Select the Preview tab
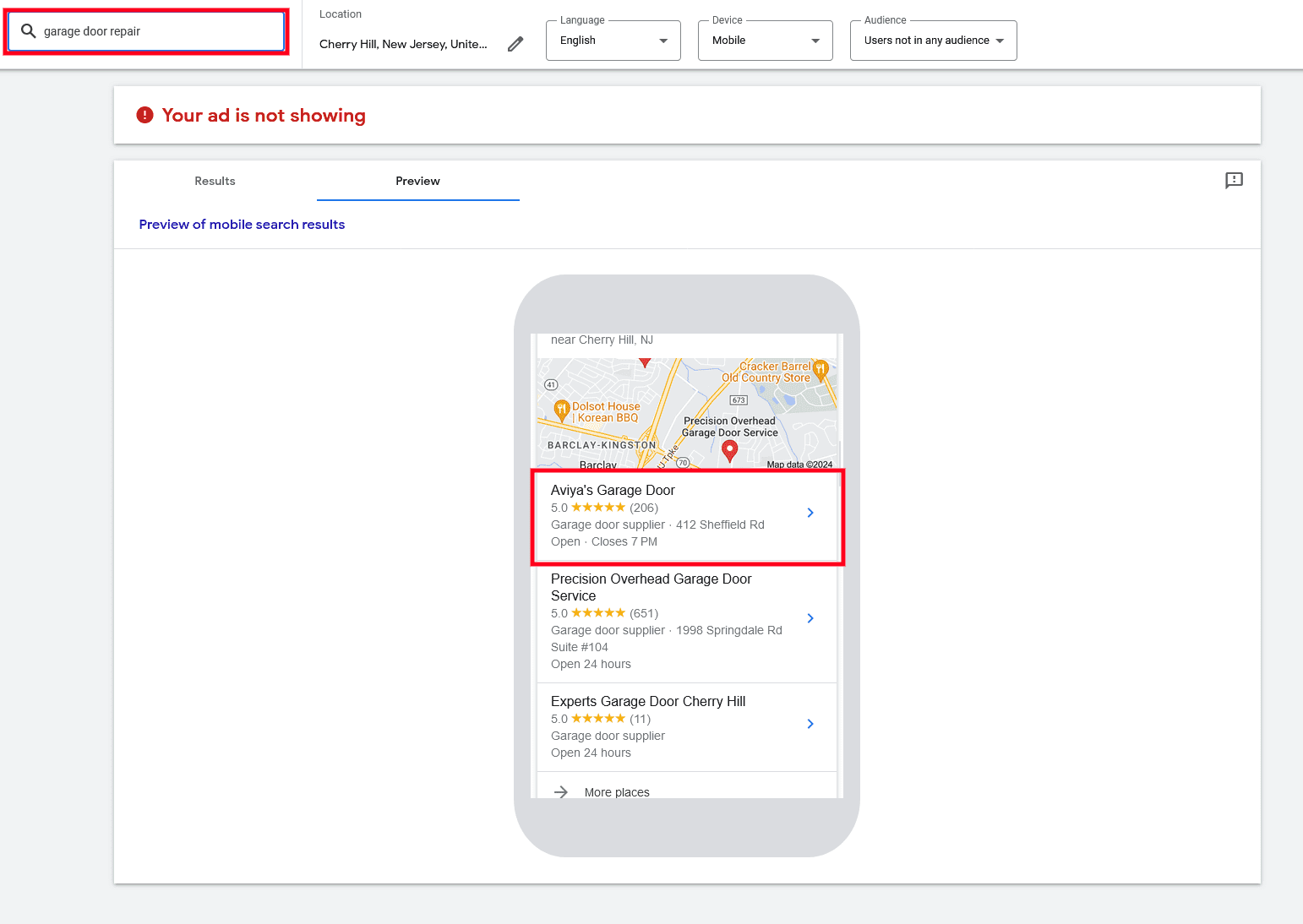 click(x=417, y=181)
